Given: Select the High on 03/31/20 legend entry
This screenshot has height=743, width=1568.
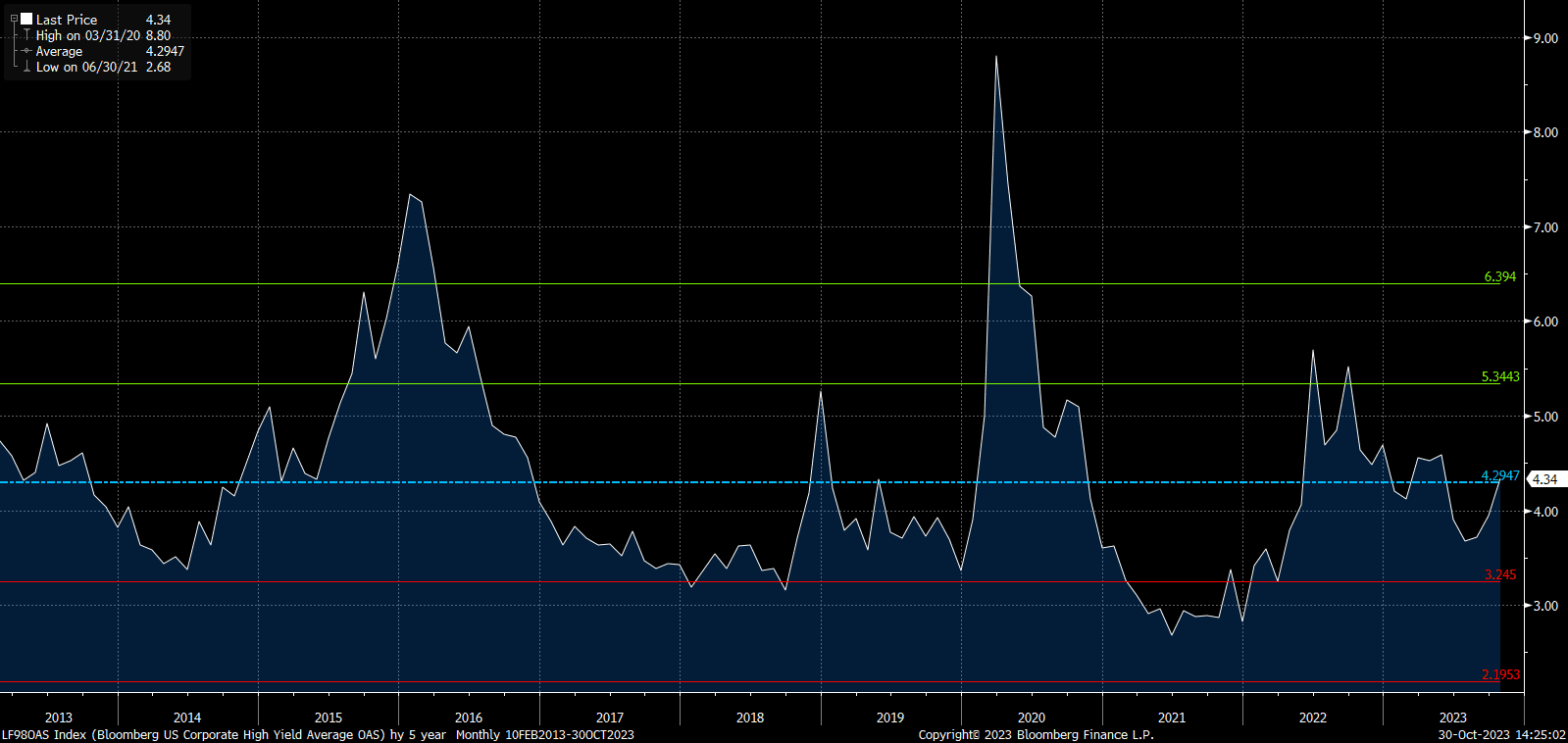Looking at the screenshot, I should click(87, 35).
